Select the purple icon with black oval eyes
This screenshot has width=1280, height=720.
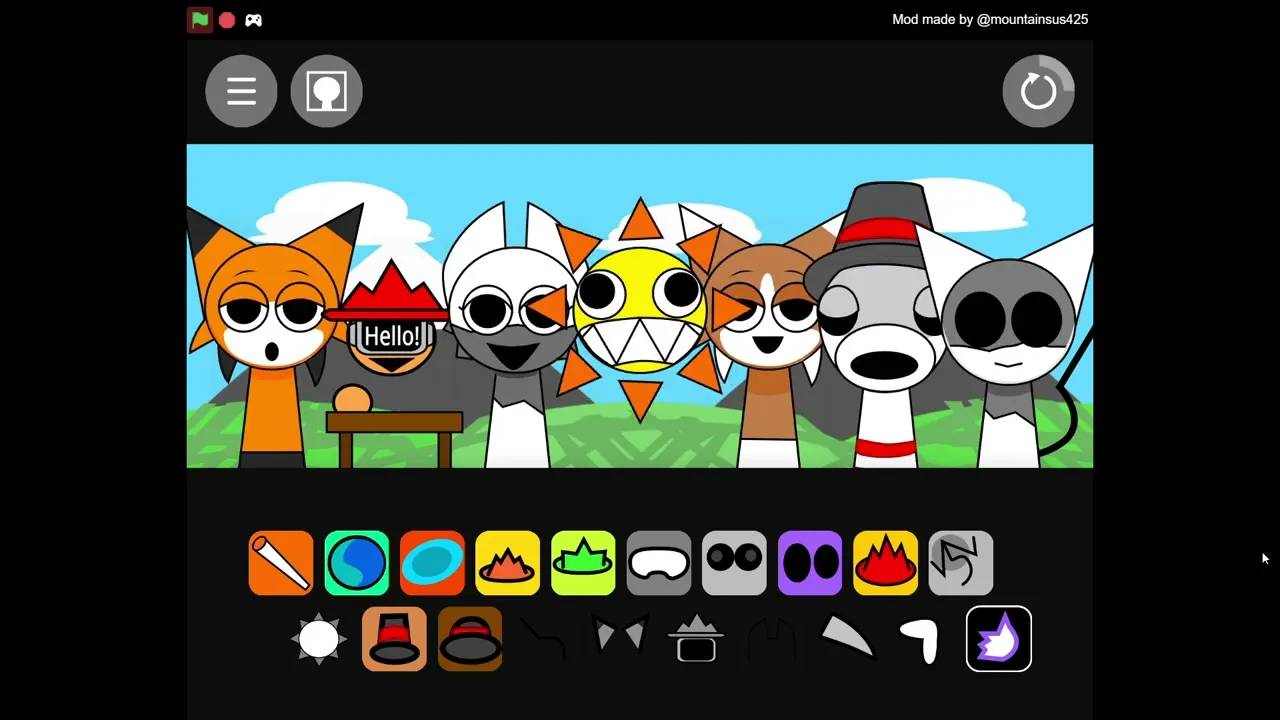coord(810,563)
